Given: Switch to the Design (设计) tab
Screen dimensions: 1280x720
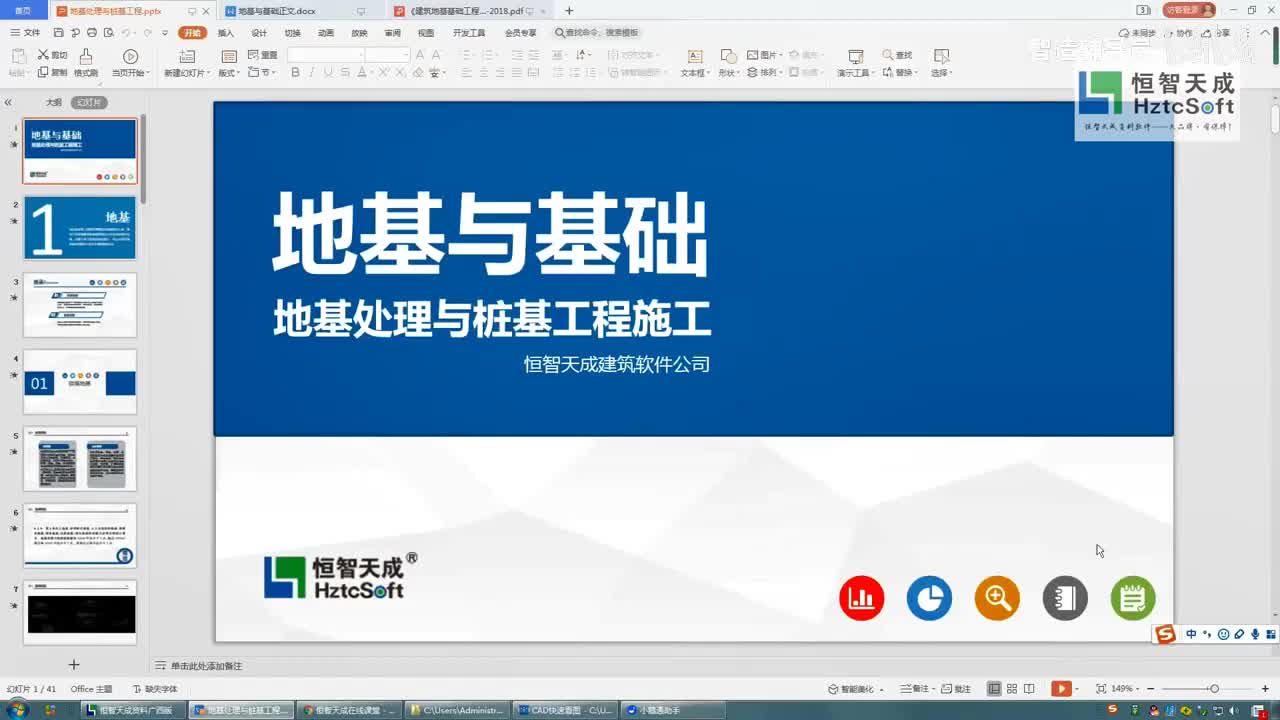Looking at the screenshot, I should (259, 33).
